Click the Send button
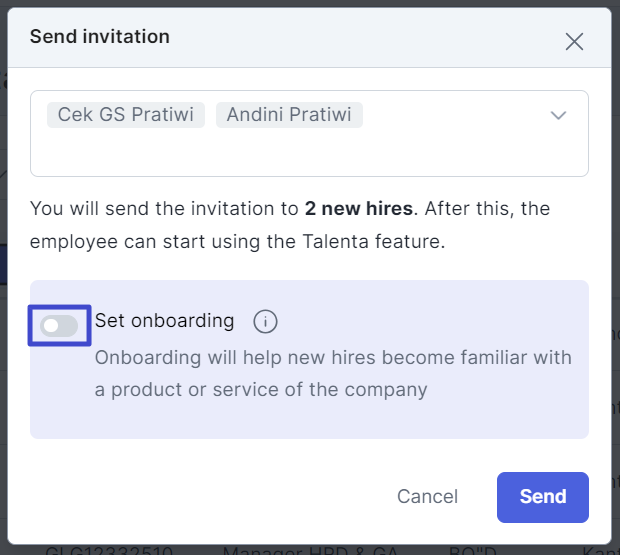The image size is (620, 555). click(542, 497)
